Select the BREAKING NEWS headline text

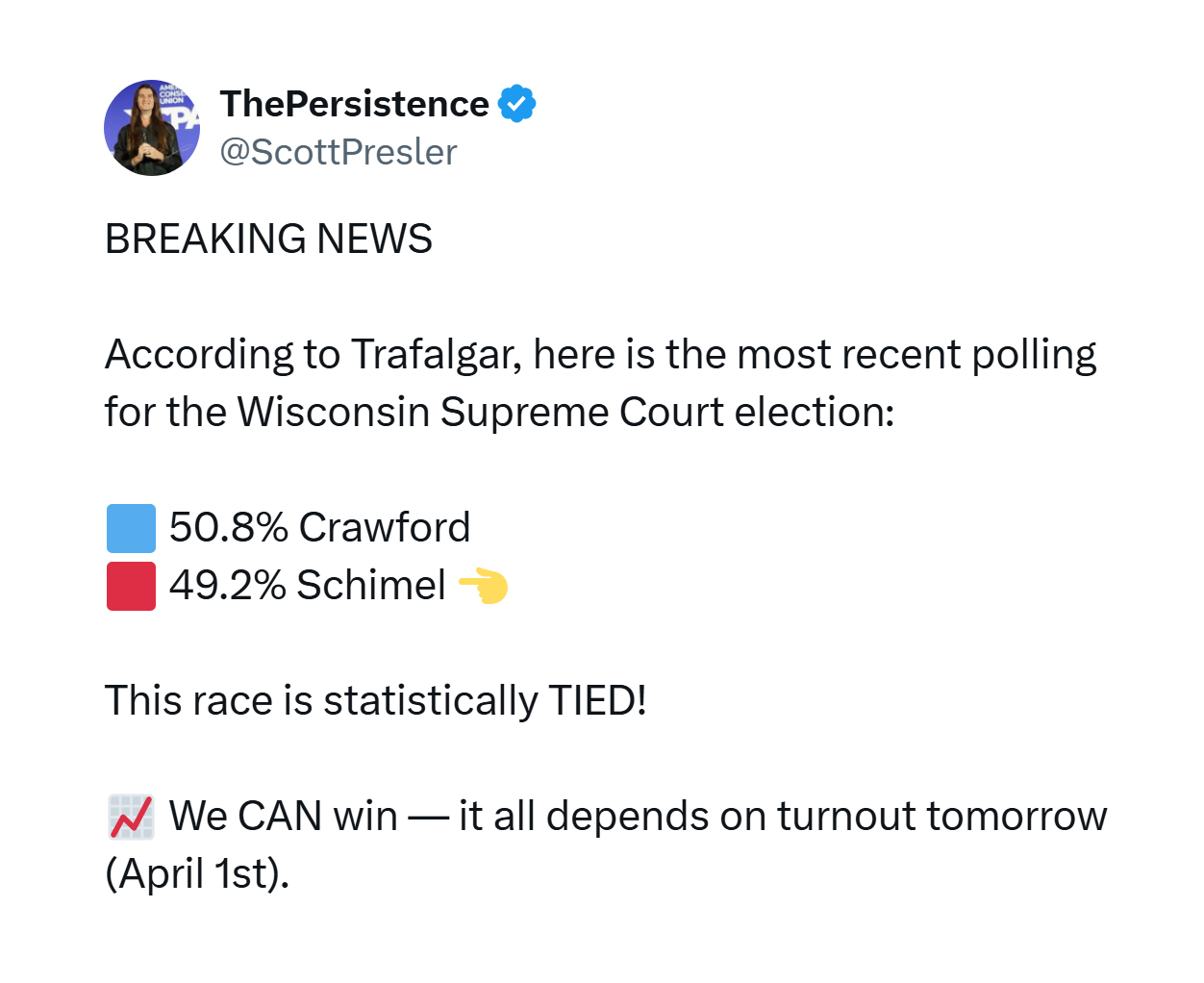[x=268, y=239]
